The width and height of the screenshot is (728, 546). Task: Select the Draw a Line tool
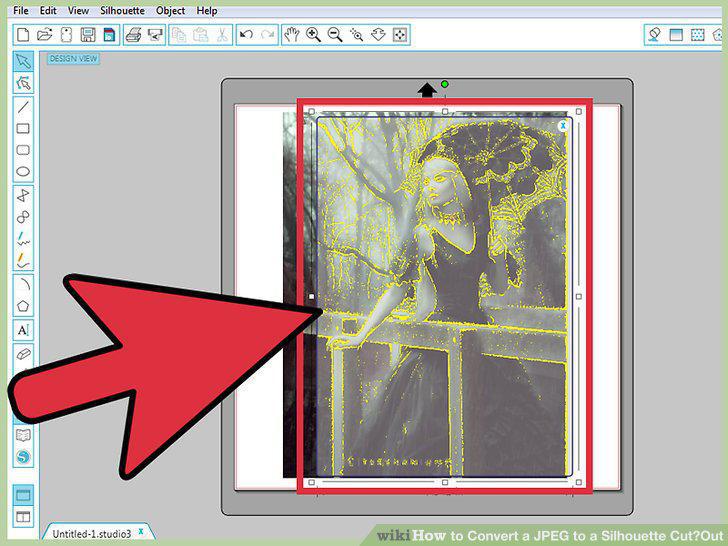tap(23, 107)
